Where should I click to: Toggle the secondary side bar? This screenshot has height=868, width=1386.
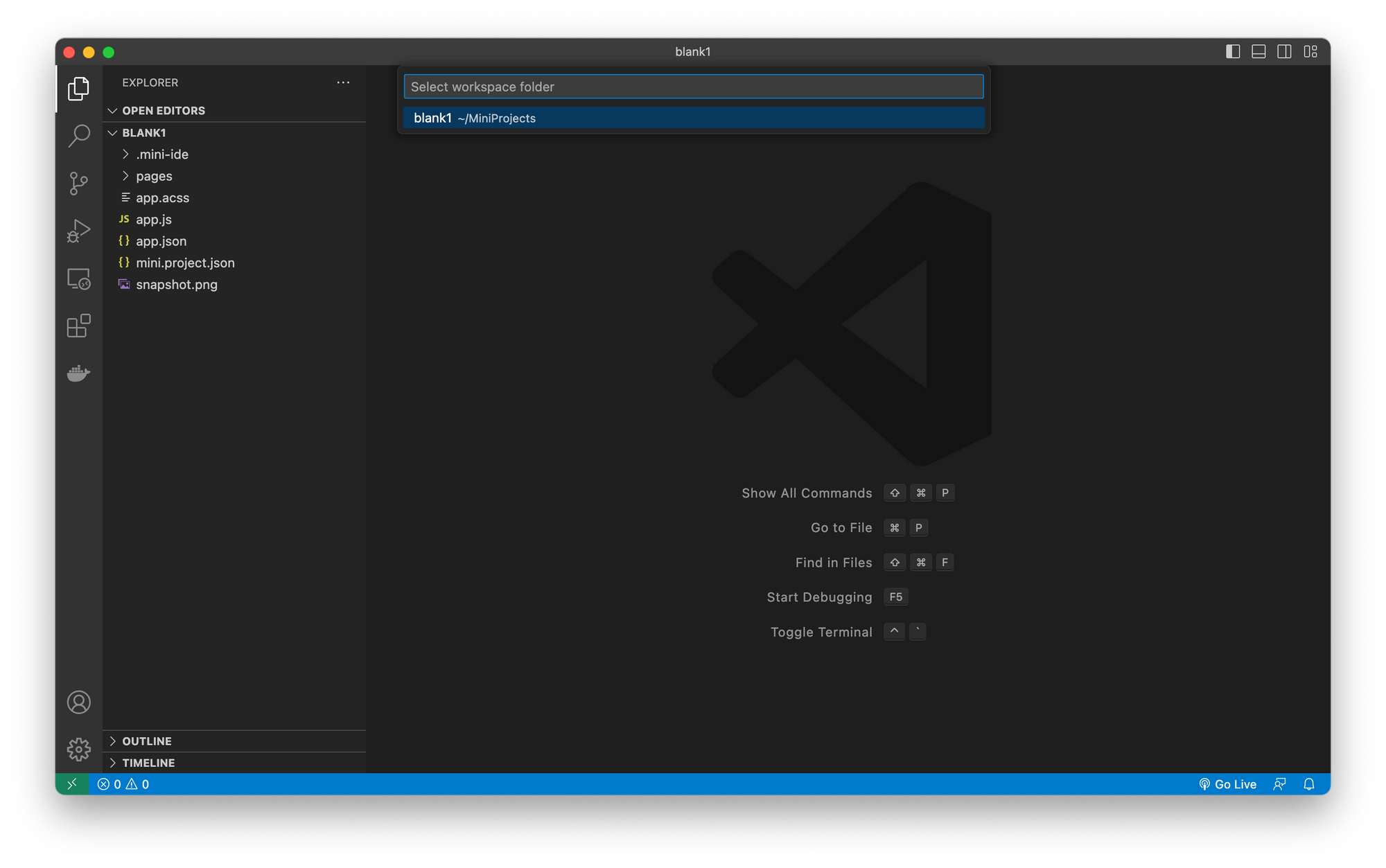1284,52
